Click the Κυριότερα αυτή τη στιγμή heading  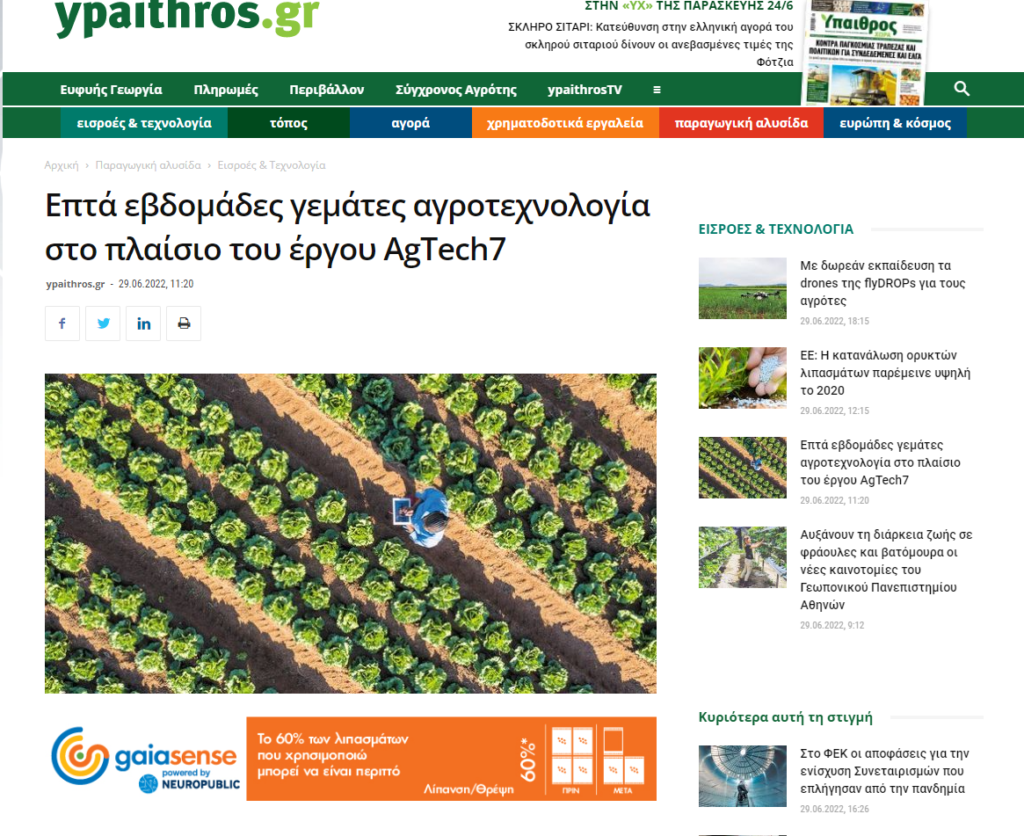(x=786, y=717)
